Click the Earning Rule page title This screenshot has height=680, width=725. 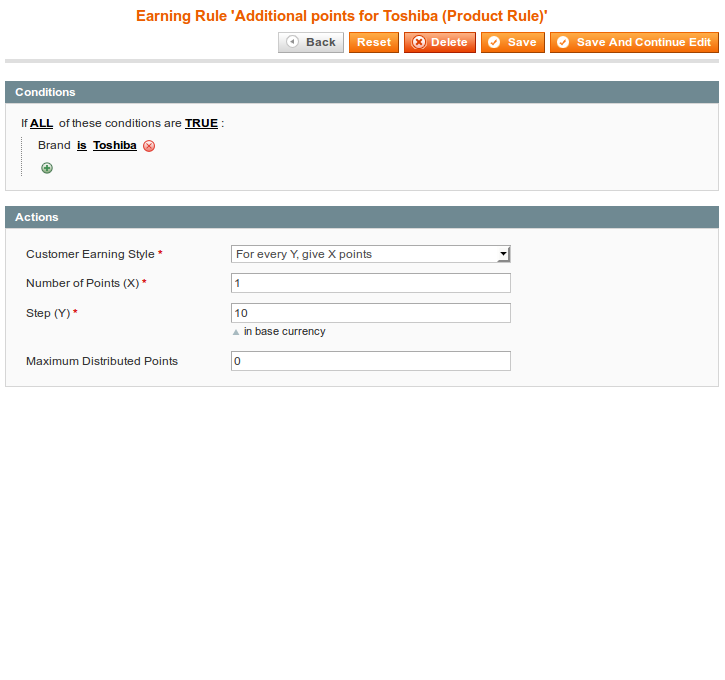(342, 16)
